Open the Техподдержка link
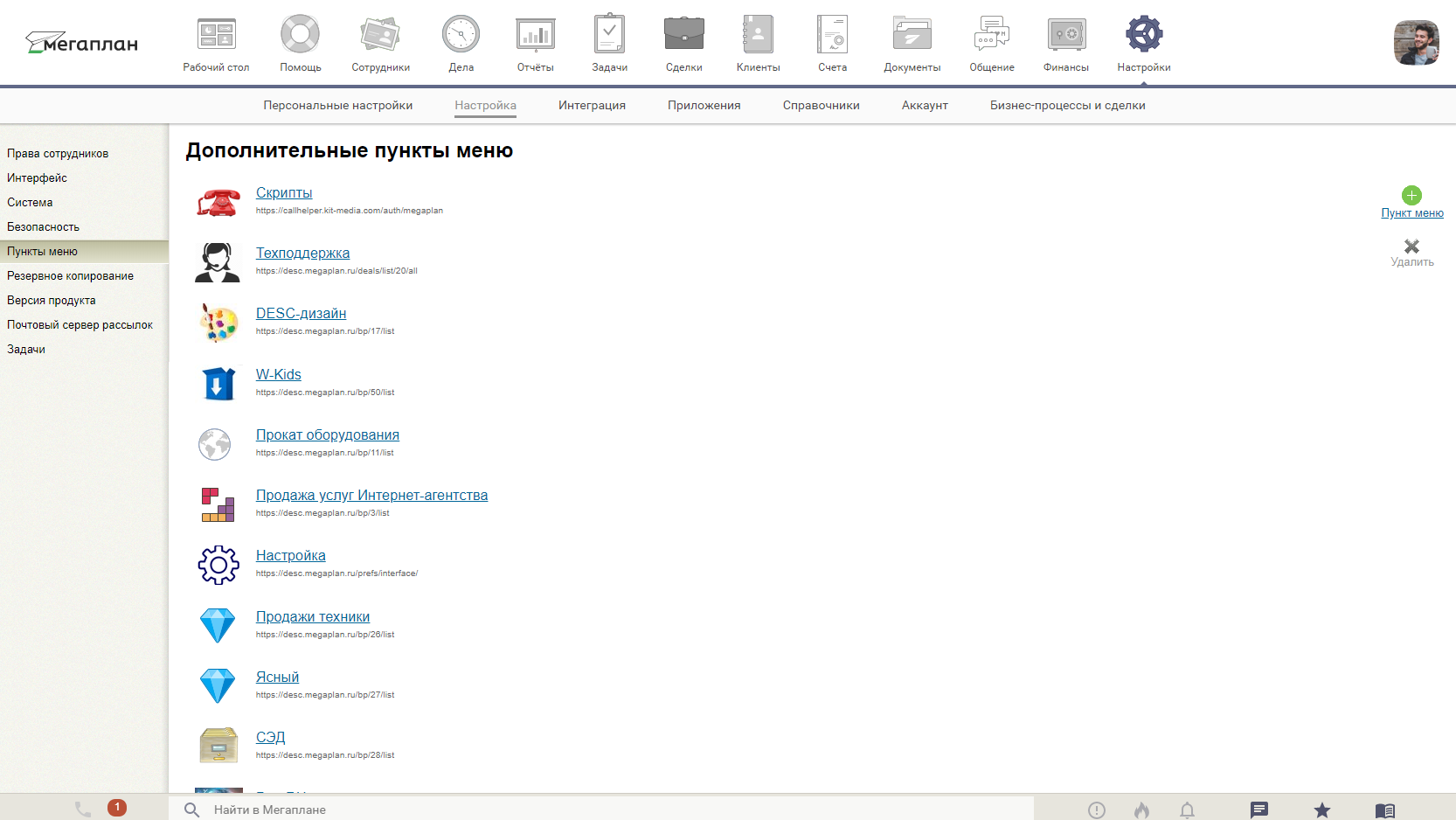The height and width of the screenshot is (820, 1456). click(302, 254)
